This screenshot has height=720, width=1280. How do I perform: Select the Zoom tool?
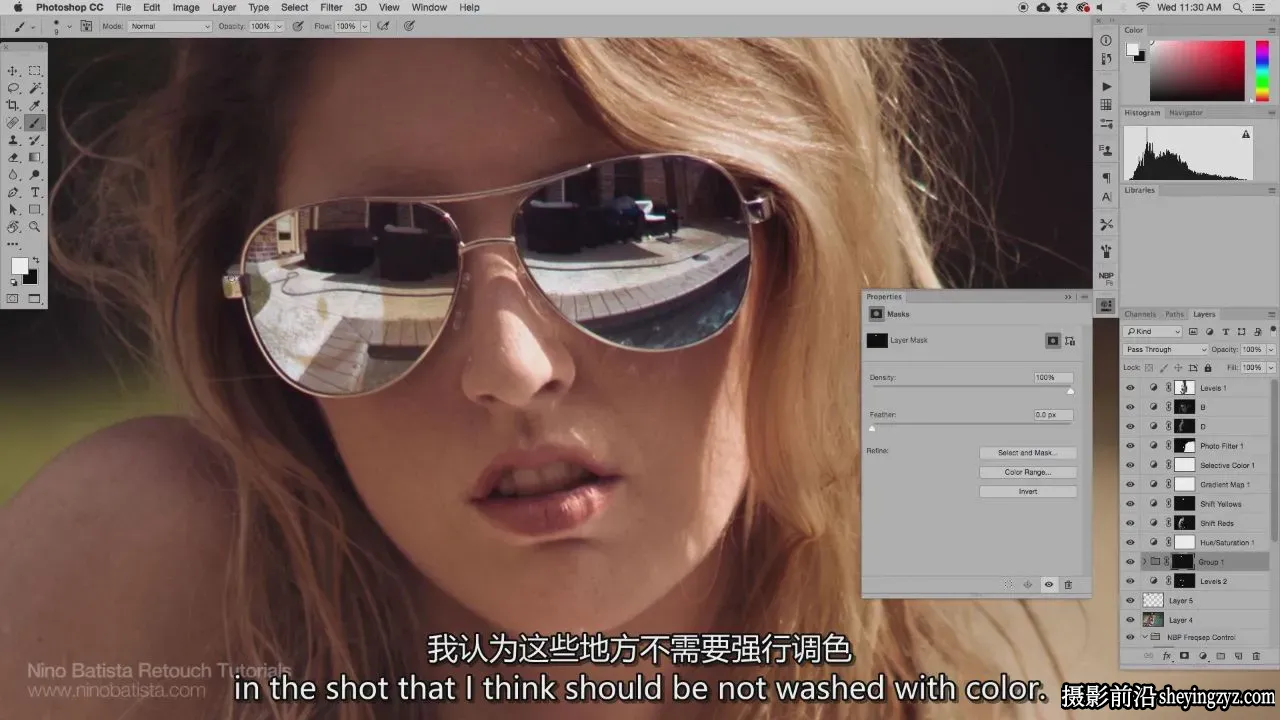(35, 227)
